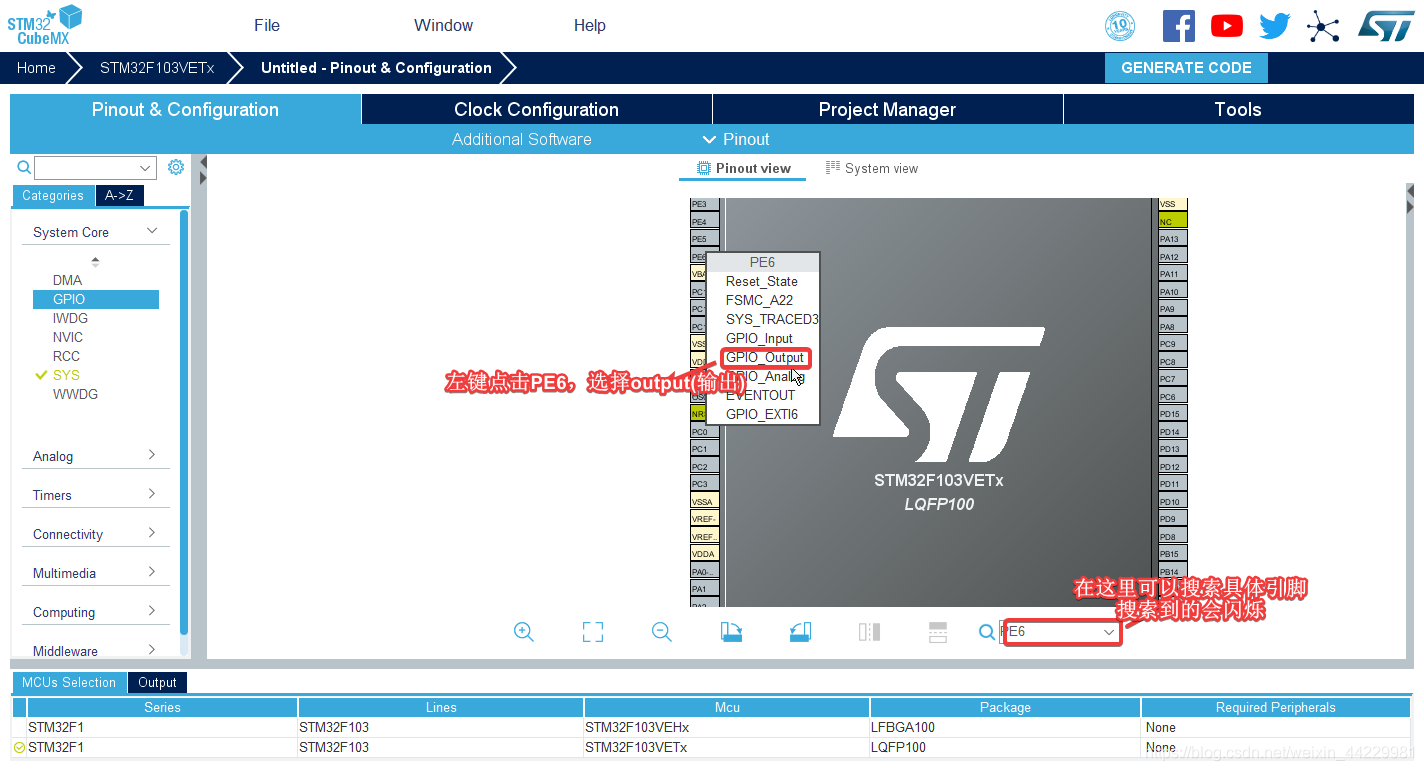The width and height of the screenshot is (1424, 771).
Task: Select NVIC under System Core
Action: 68,337
